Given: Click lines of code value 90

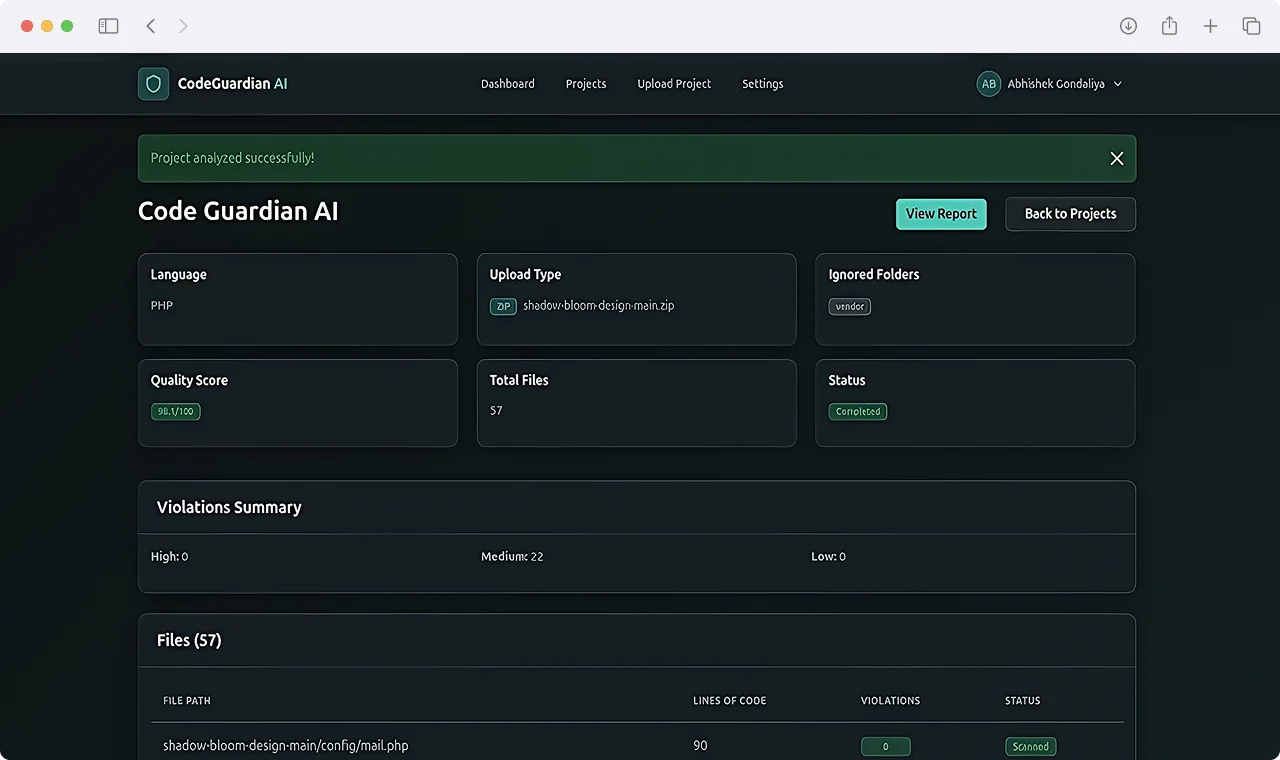Looking at the screenshot, I should pyautogui.click(x=700, y=746).
